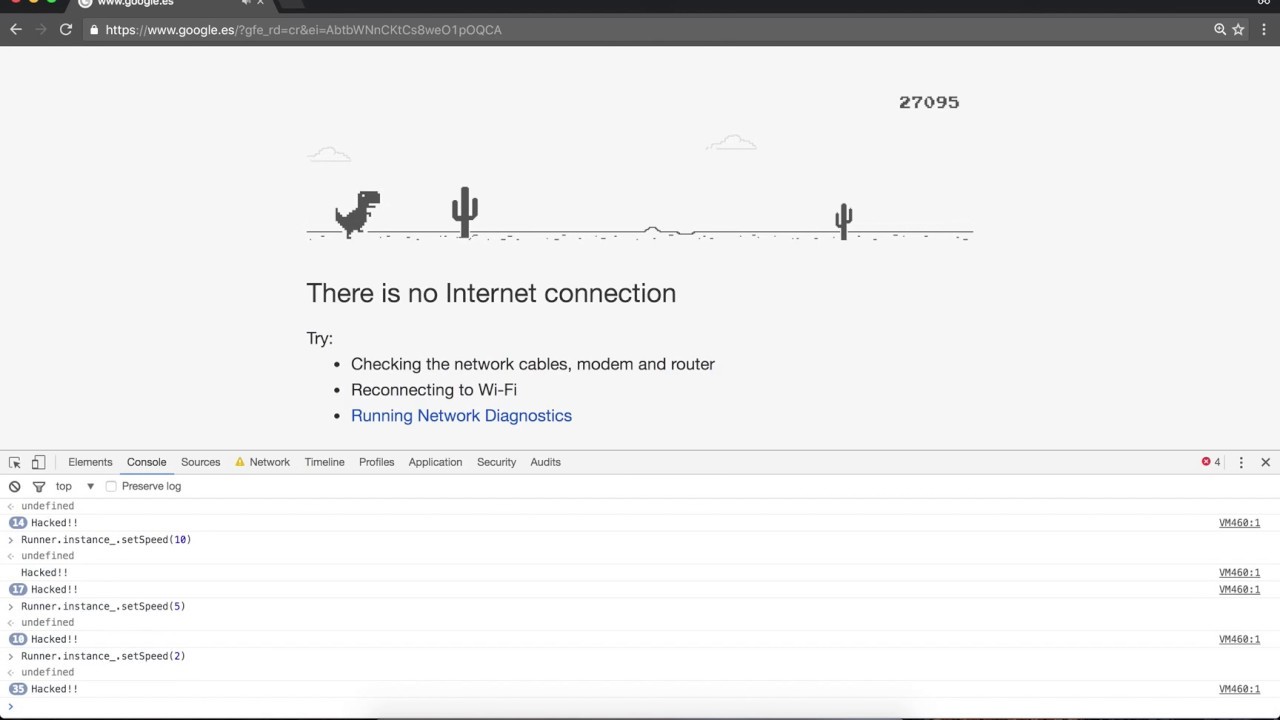1280x720 pixels.
Task: Bookmark this page with the star icon
Action: tap(1238, 30)
